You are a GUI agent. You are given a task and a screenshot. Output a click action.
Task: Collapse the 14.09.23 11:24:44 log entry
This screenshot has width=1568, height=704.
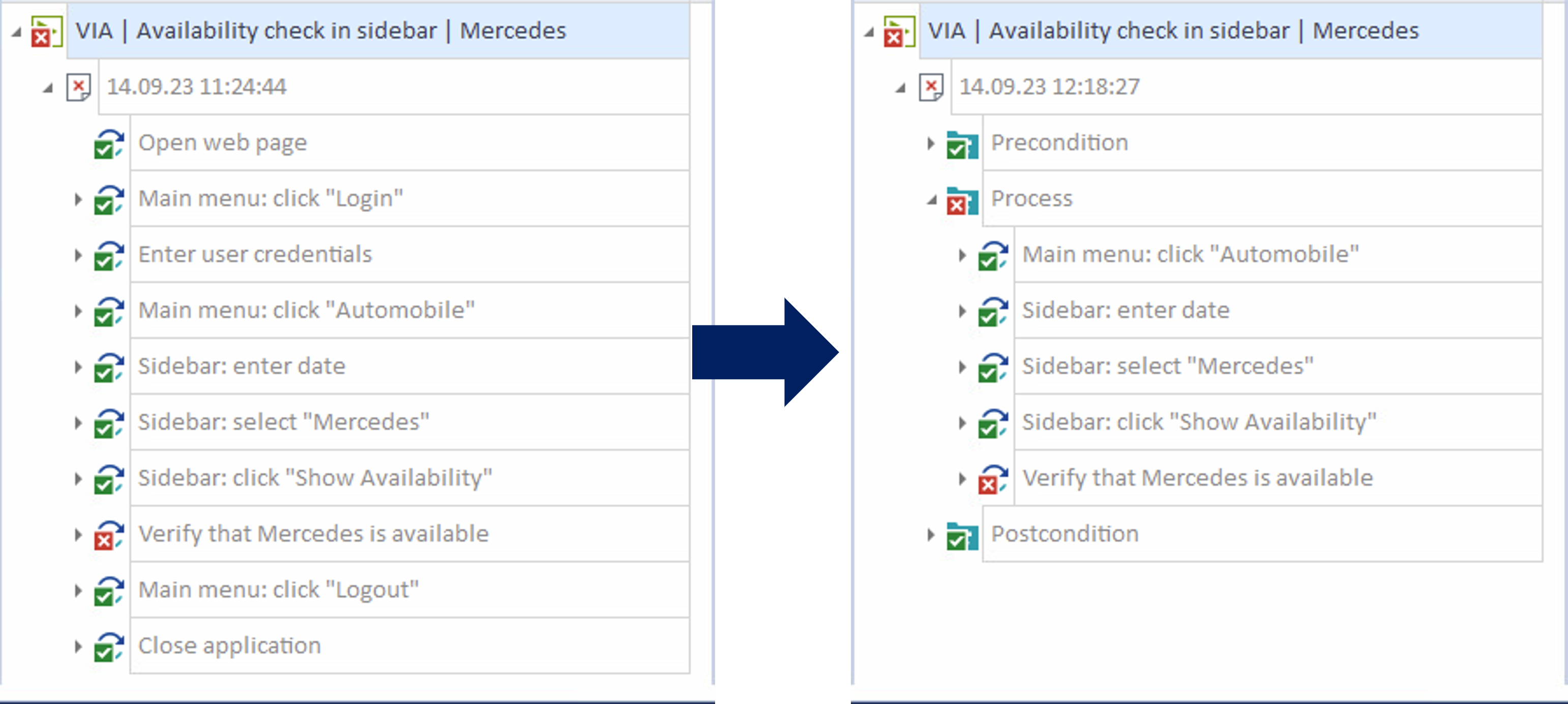click(x=47, y=88)
